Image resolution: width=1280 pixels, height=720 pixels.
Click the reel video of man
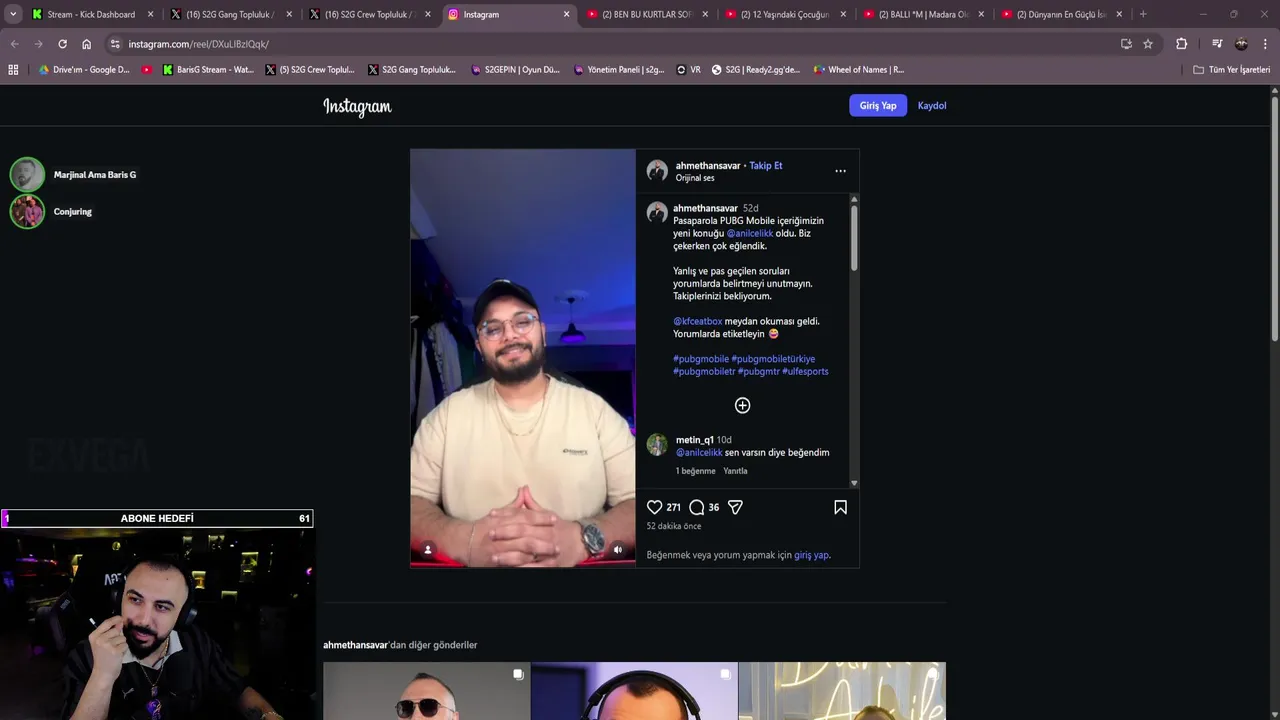coord(522,358)
